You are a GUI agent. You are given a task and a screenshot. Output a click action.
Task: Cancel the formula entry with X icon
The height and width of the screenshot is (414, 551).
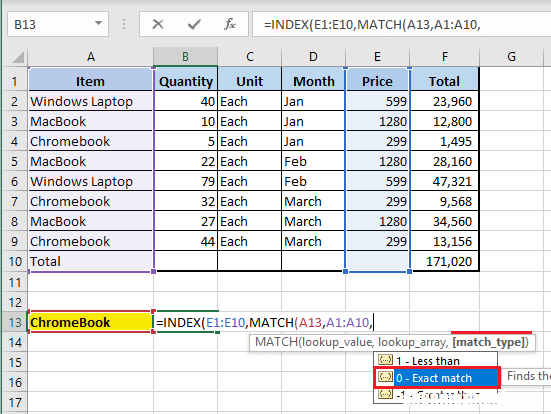(158, 24)
